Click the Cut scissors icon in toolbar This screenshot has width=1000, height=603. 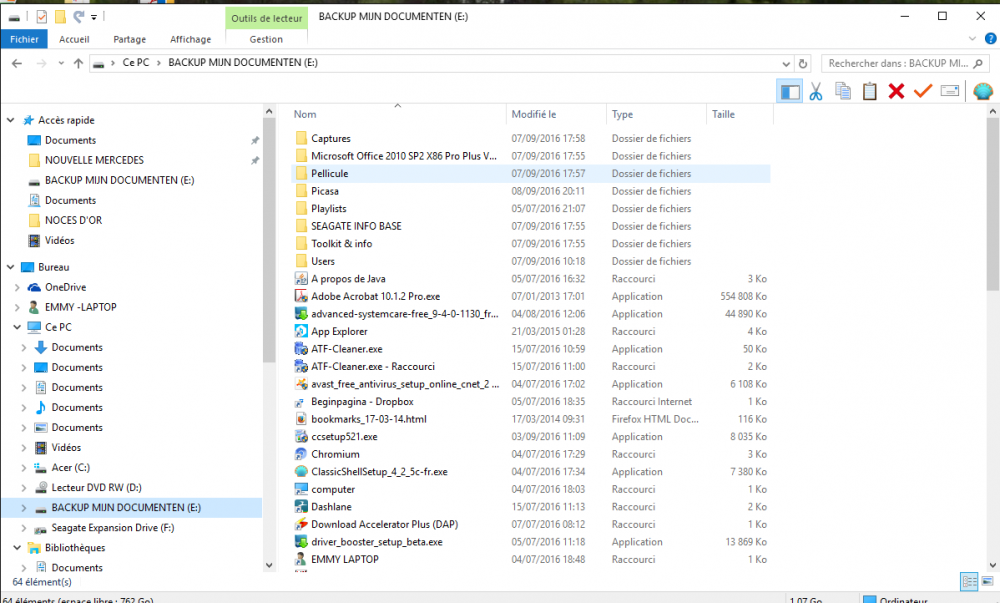pyautogui.click(x=816, y=92)
